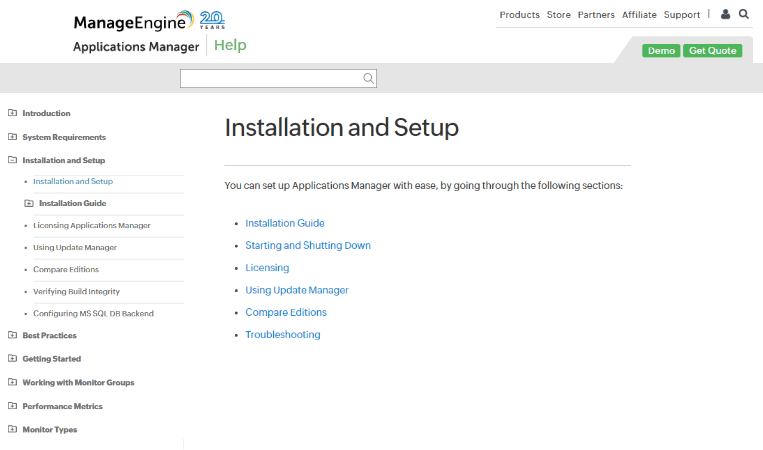Expand the Getting Started tree node
This screenshot has height=450, width=763.
[x=13, y=359]
